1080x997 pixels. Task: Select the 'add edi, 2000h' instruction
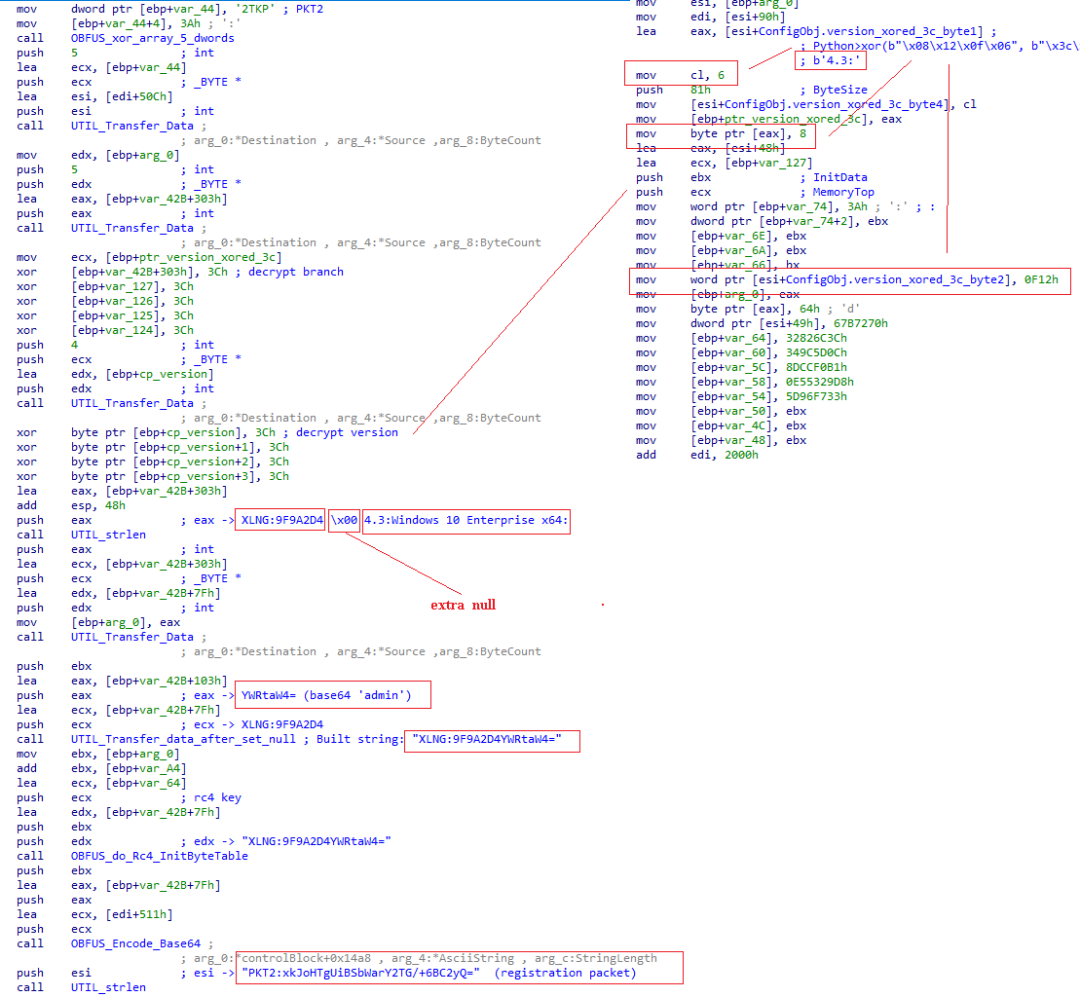coord(697,455)
